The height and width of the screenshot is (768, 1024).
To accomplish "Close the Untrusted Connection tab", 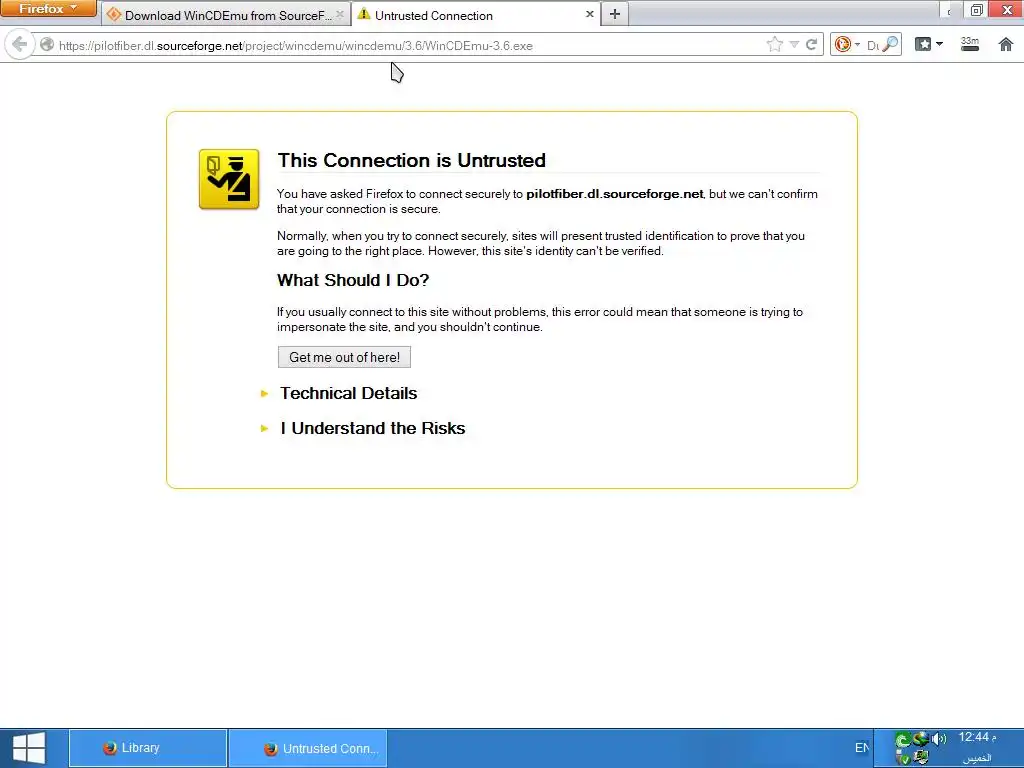I will tap(590, 14).
